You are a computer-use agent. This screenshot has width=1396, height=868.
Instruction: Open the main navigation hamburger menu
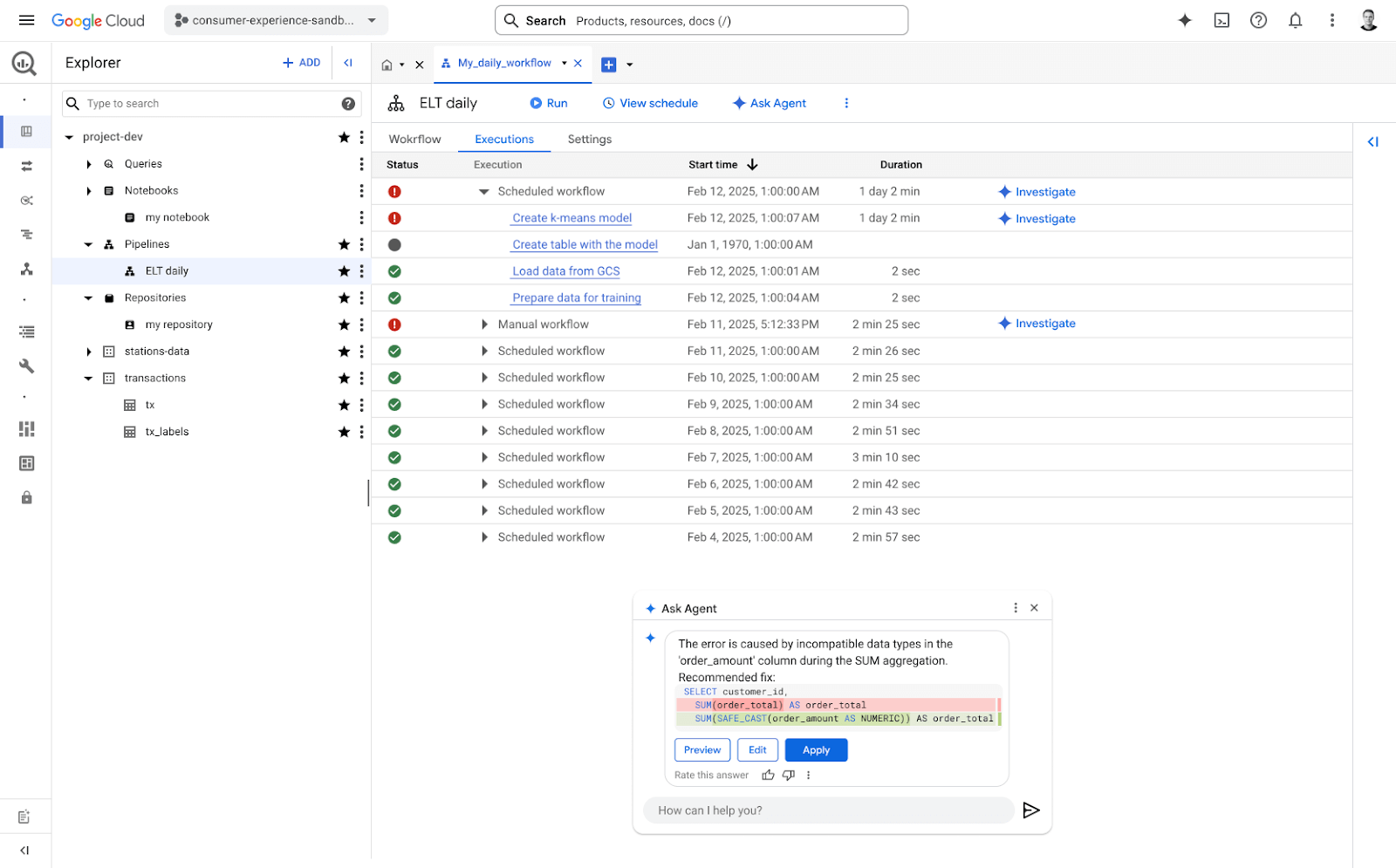pos(27,20)
